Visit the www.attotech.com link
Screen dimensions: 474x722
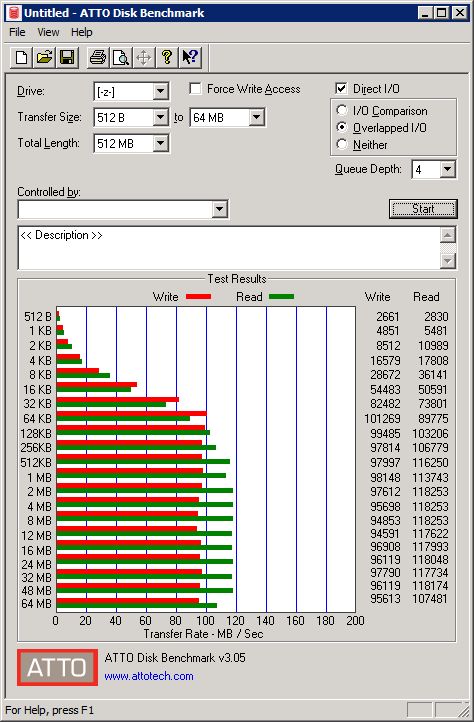[149, 676]
